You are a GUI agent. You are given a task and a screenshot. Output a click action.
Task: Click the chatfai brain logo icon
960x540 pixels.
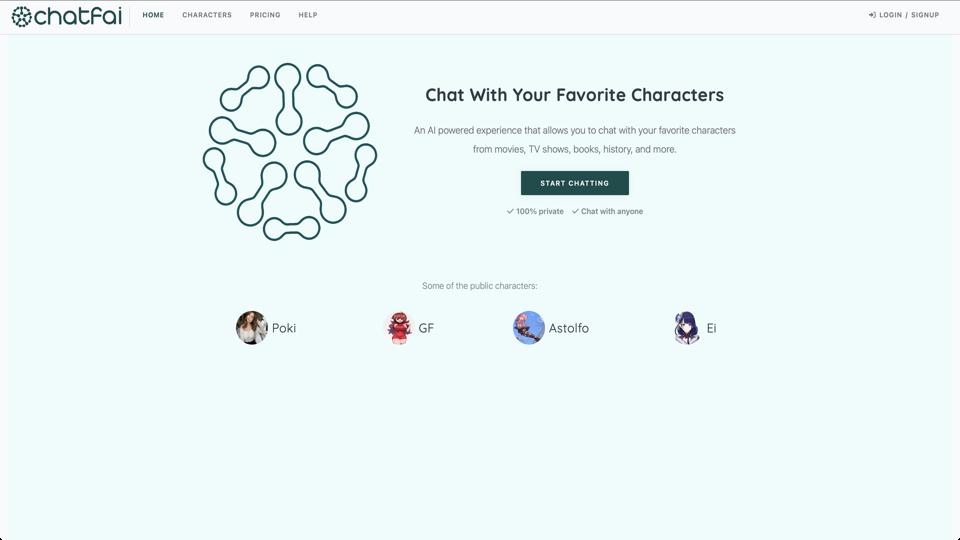point(21,16)
